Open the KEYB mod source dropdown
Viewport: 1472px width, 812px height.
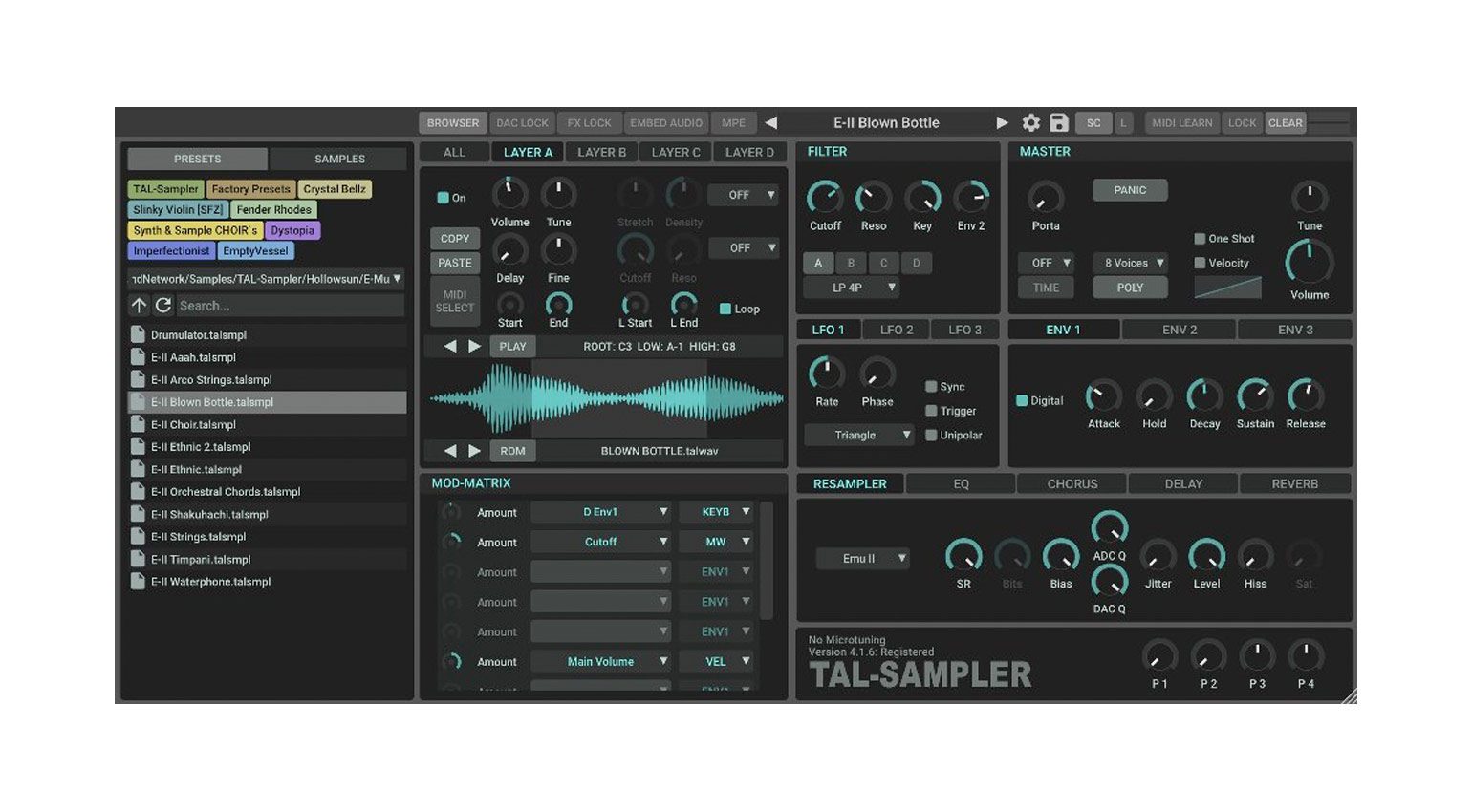coord(717,512)
